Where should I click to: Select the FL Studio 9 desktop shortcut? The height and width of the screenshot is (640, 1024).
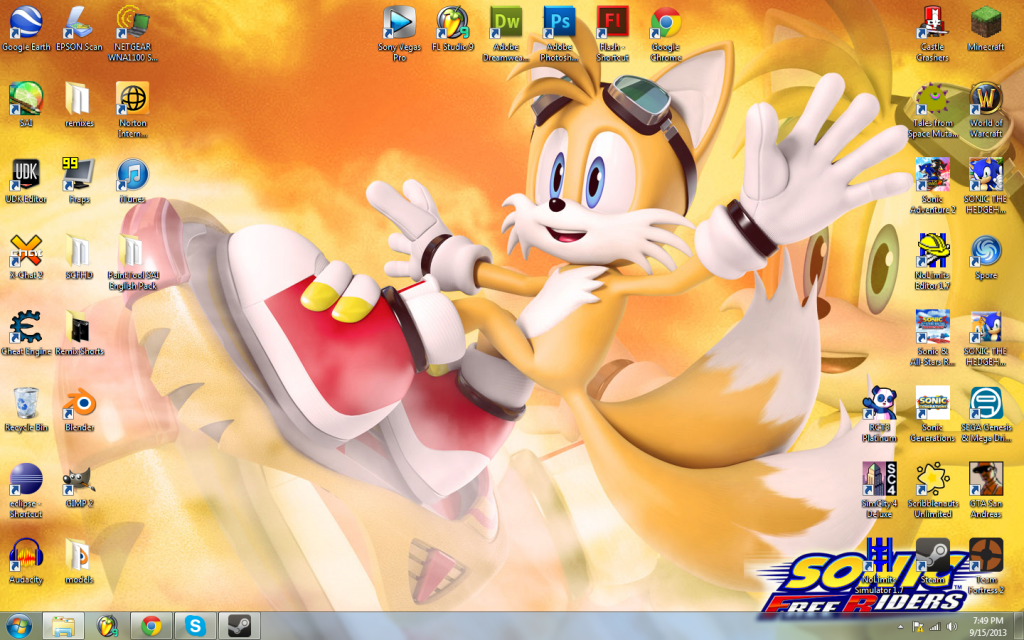[453, 29]
